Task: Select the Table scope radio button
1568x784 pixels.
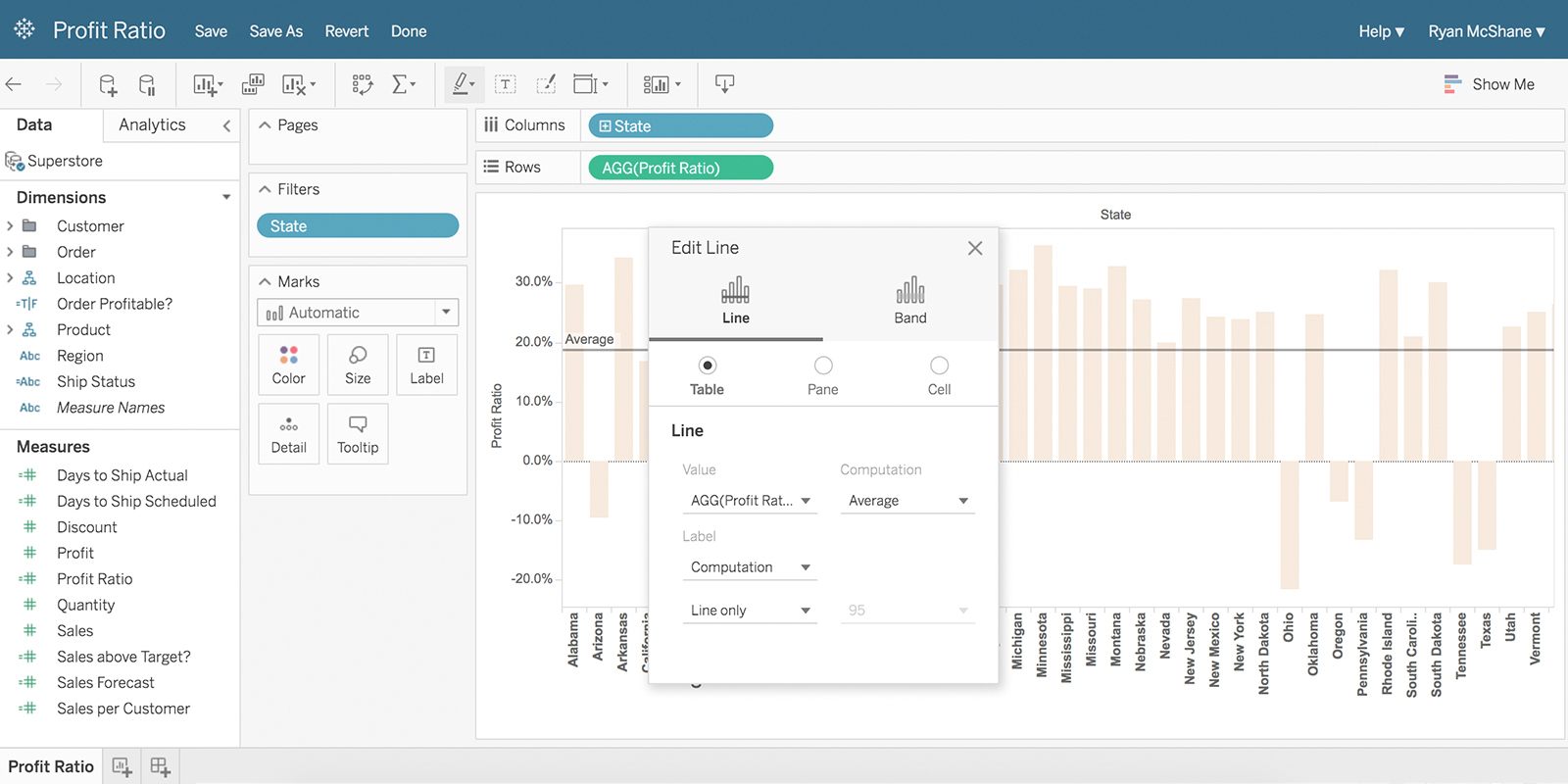Action: click(708, 366)
